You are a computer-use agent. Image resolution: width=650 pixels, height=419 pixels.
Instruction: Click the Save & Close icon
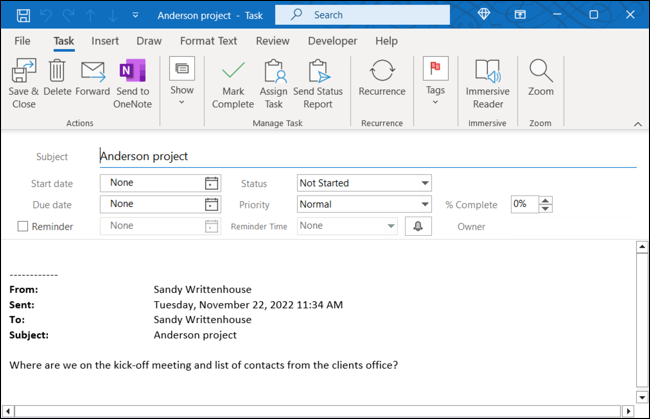click(x=24, y=82)
